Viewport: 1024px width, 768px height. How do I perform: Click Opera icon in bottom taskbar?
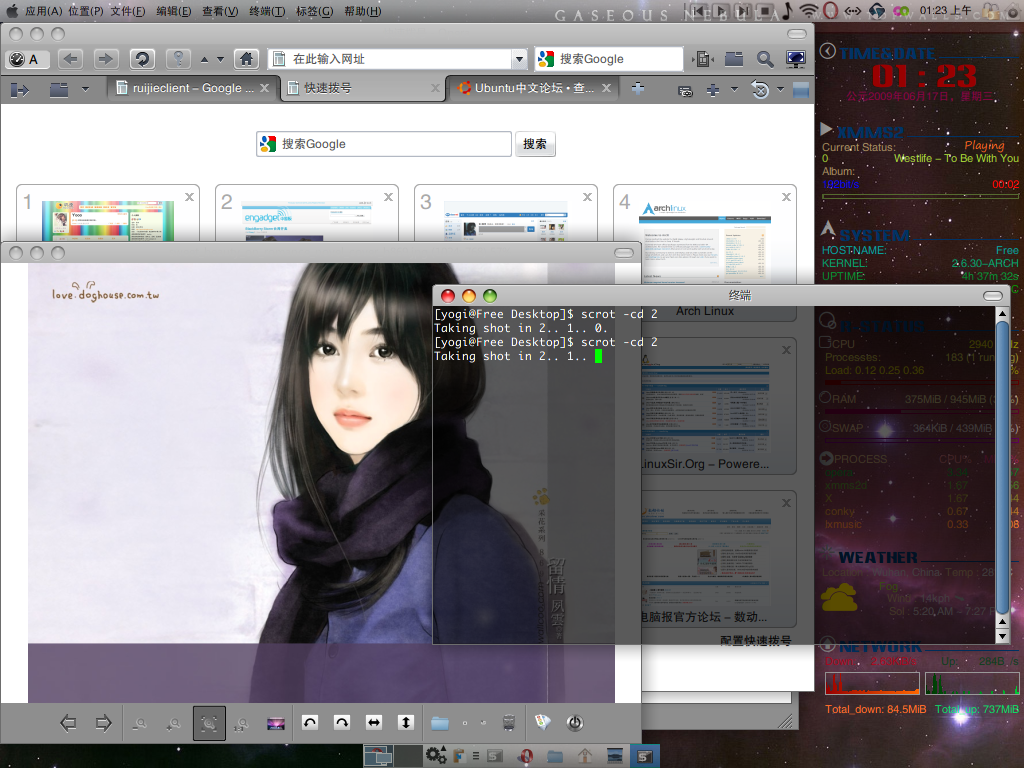pyautogui.click(x=526, y=756)
